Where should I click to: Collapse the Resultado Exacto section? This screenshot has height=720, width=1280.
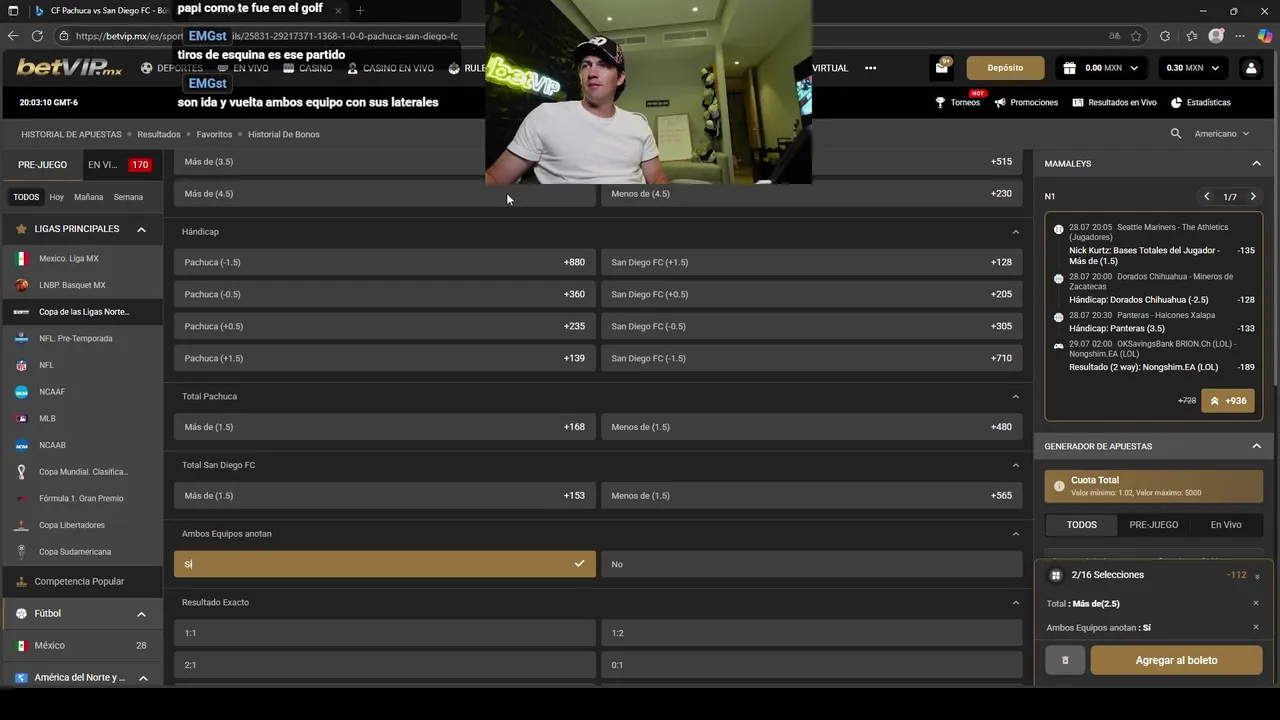(1016, 602)
